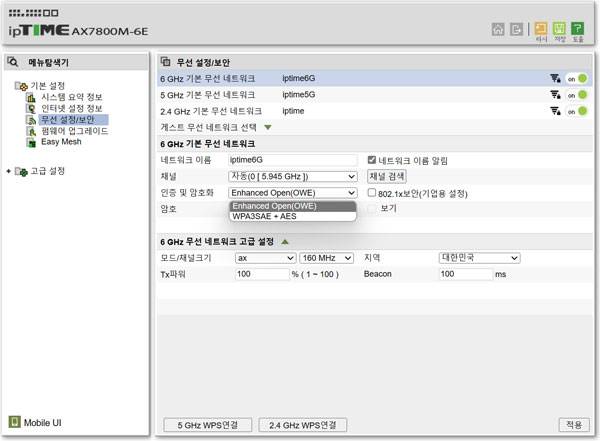Click the menu search magnifier icon

click(x=14, y=62)
